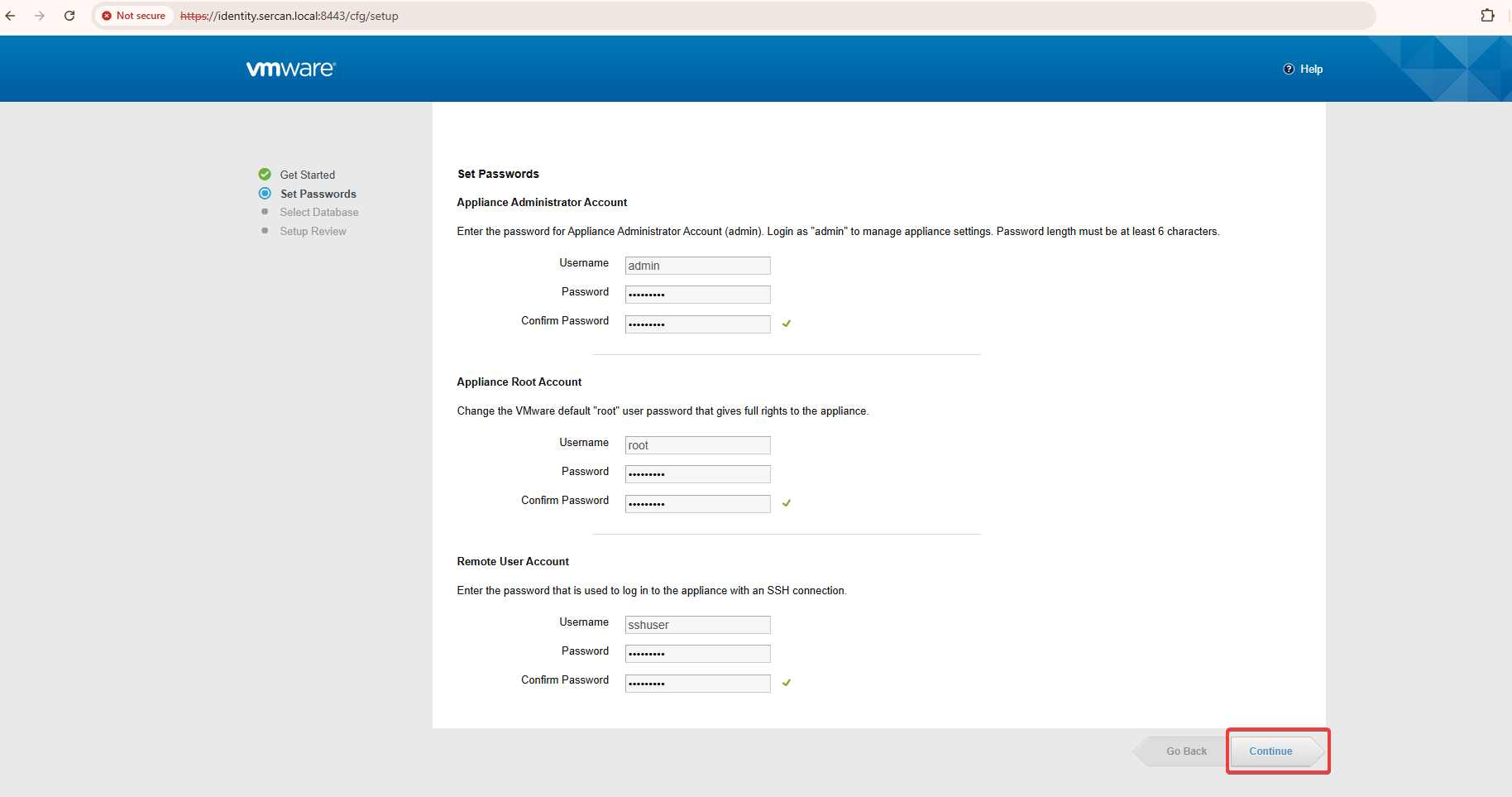1512x797 pixels.
Task: Focus the sshuser Confirm Password field
Action: tap(697, 684)
